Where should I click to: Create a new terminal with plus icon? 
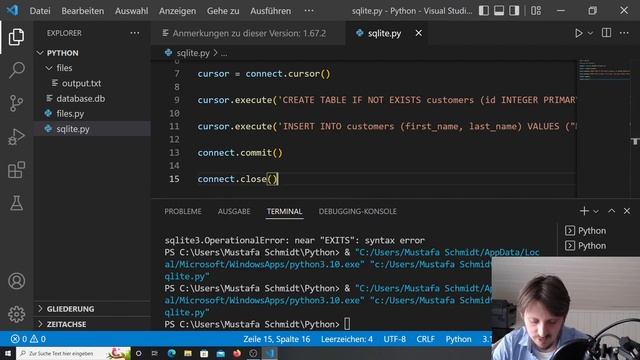click(x=584, y=211)
